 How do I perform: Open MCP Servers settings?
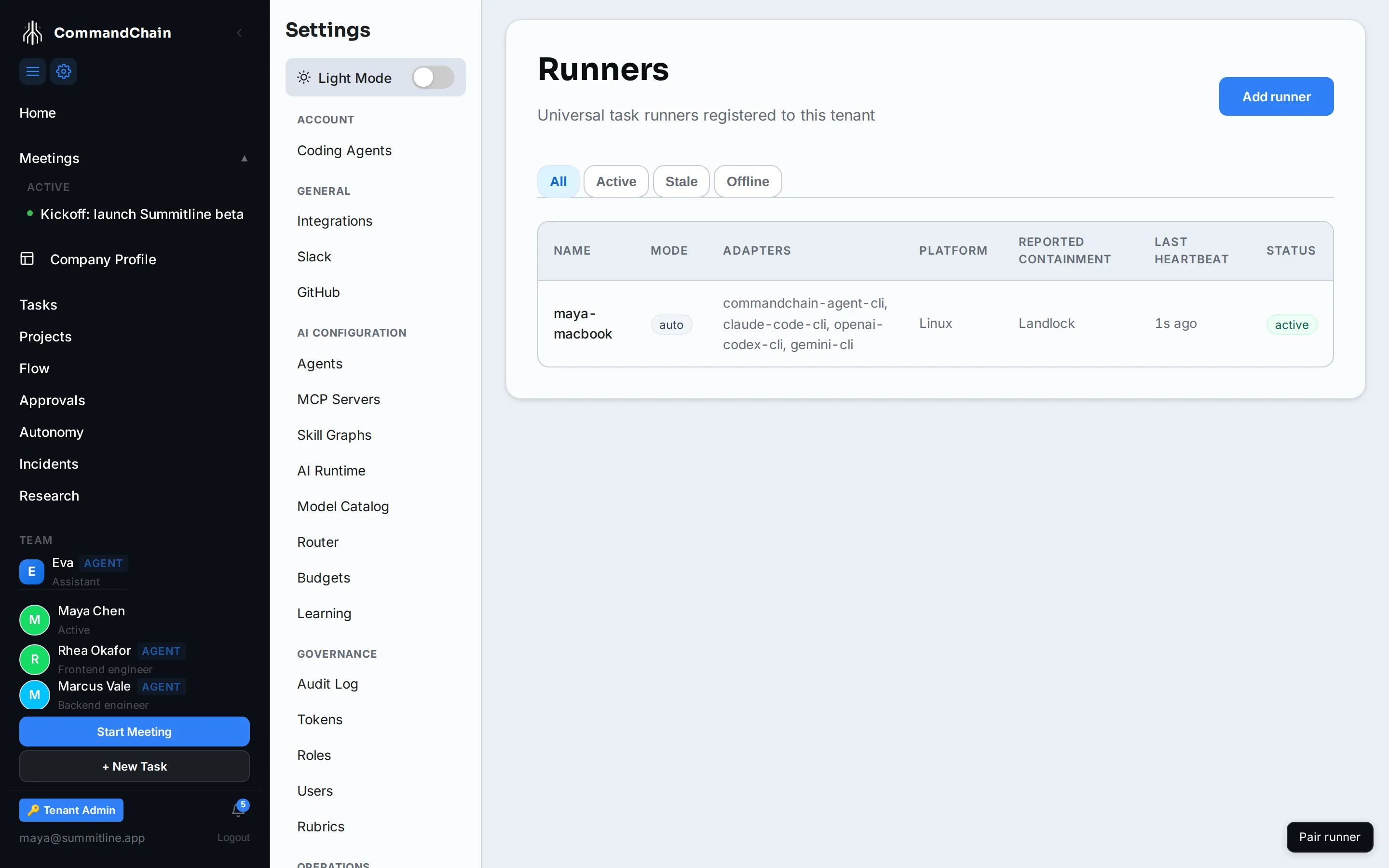pos(339,400)
